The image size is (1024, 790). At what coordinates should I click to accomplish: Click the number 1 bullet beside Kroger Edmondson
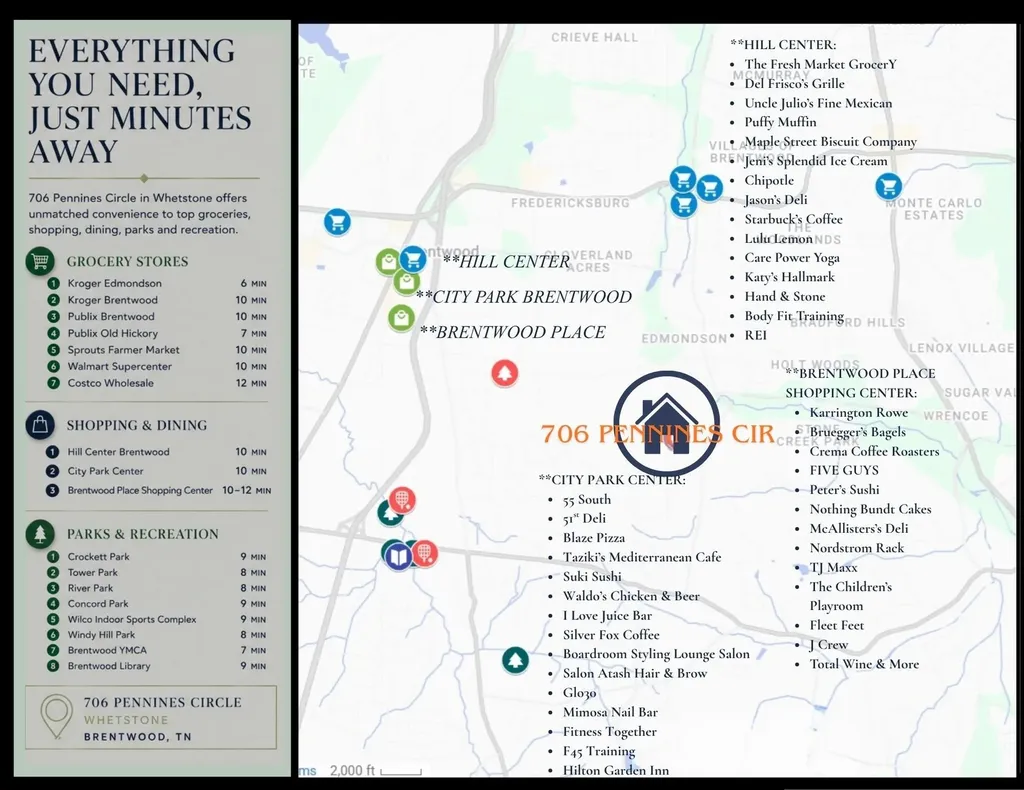pyautogui.click(x=53, y=283)
